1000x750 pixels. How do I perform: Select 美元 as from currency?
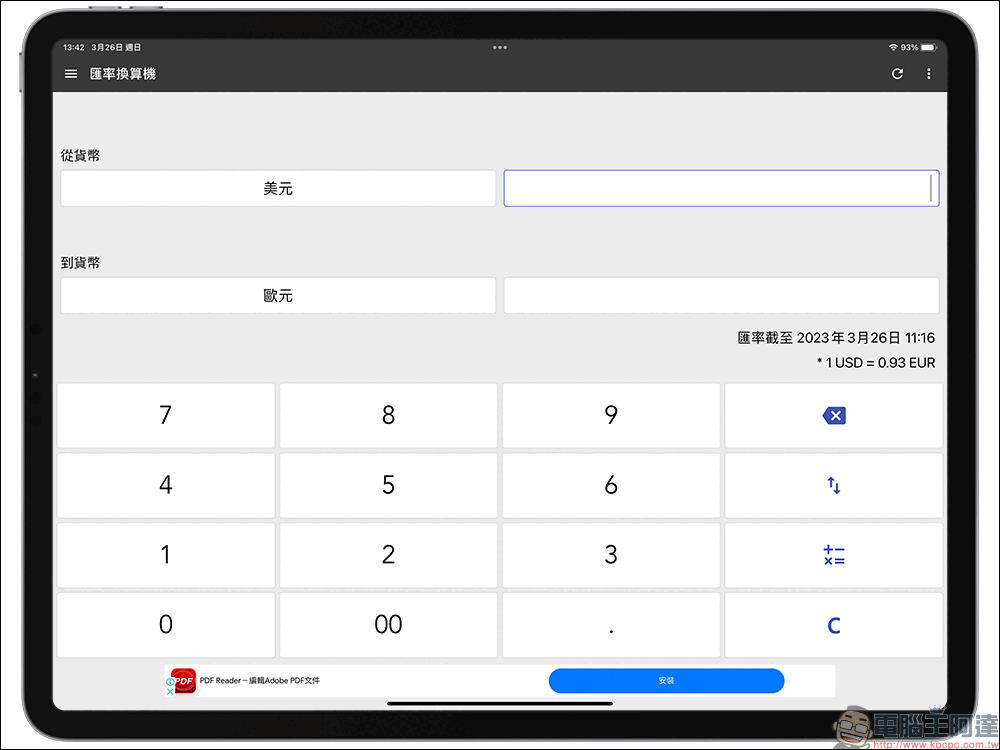pyautogui.click(x=278, y=188)
